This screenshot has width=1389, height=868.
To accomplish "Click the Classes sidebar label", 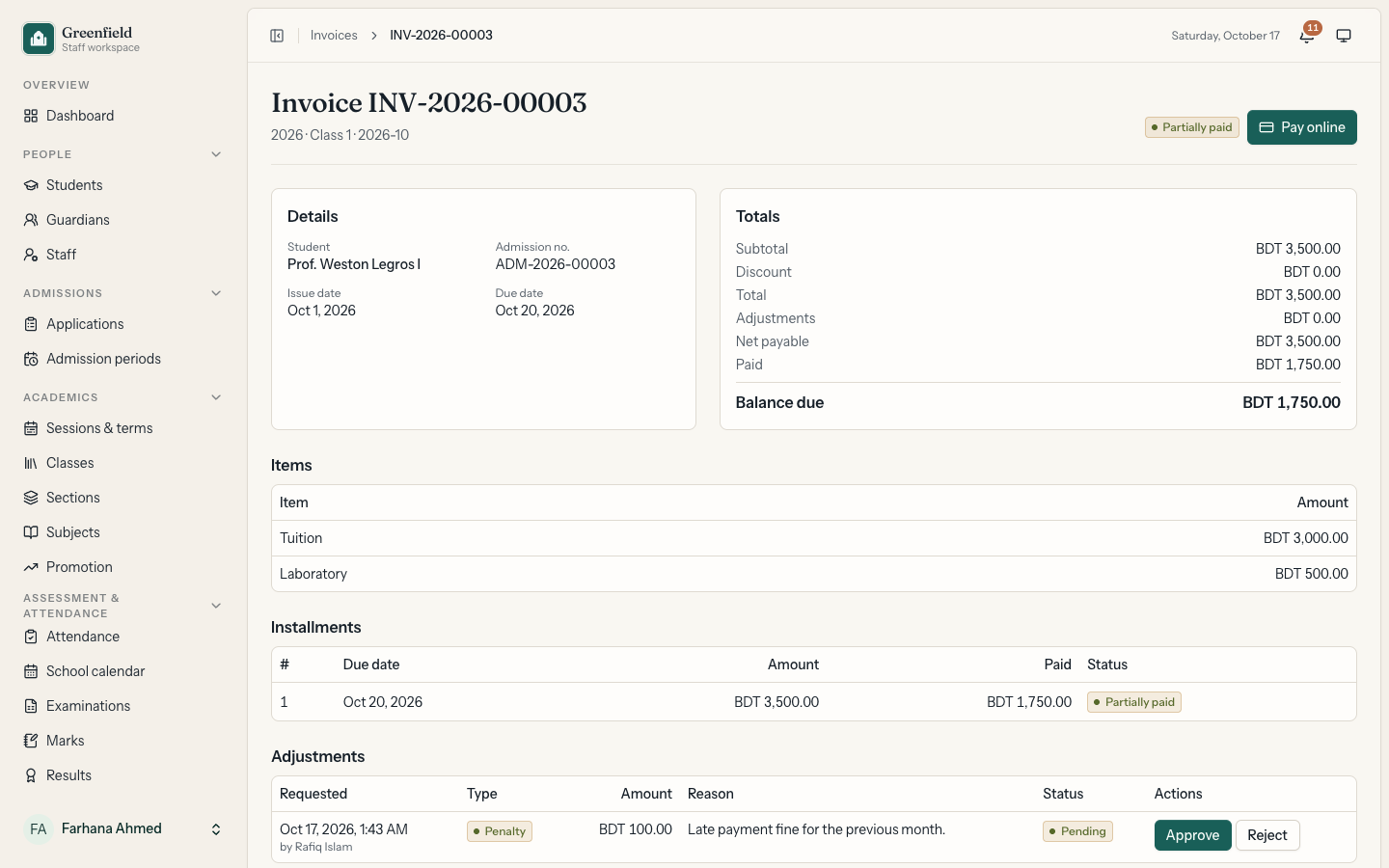I will [x=70, y=463].
